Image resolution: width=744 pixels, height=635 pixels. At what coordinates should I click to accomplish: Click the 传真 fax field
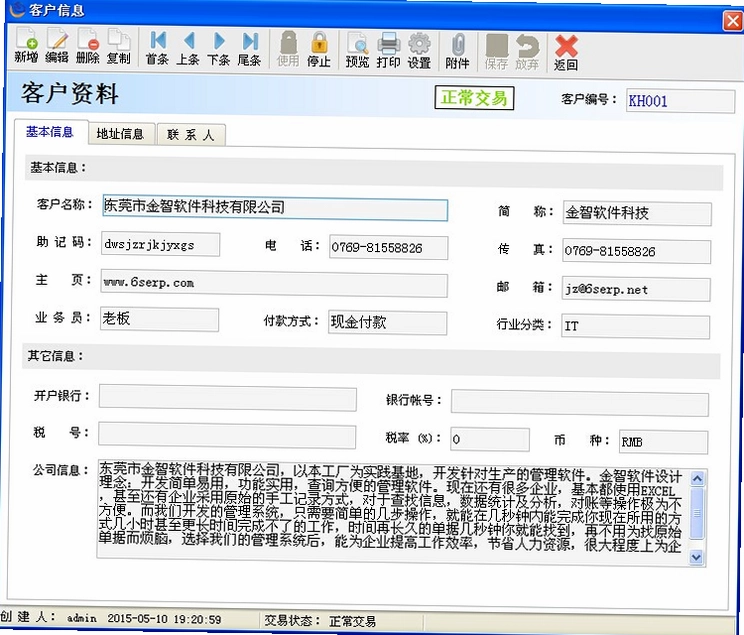point(636,252)
